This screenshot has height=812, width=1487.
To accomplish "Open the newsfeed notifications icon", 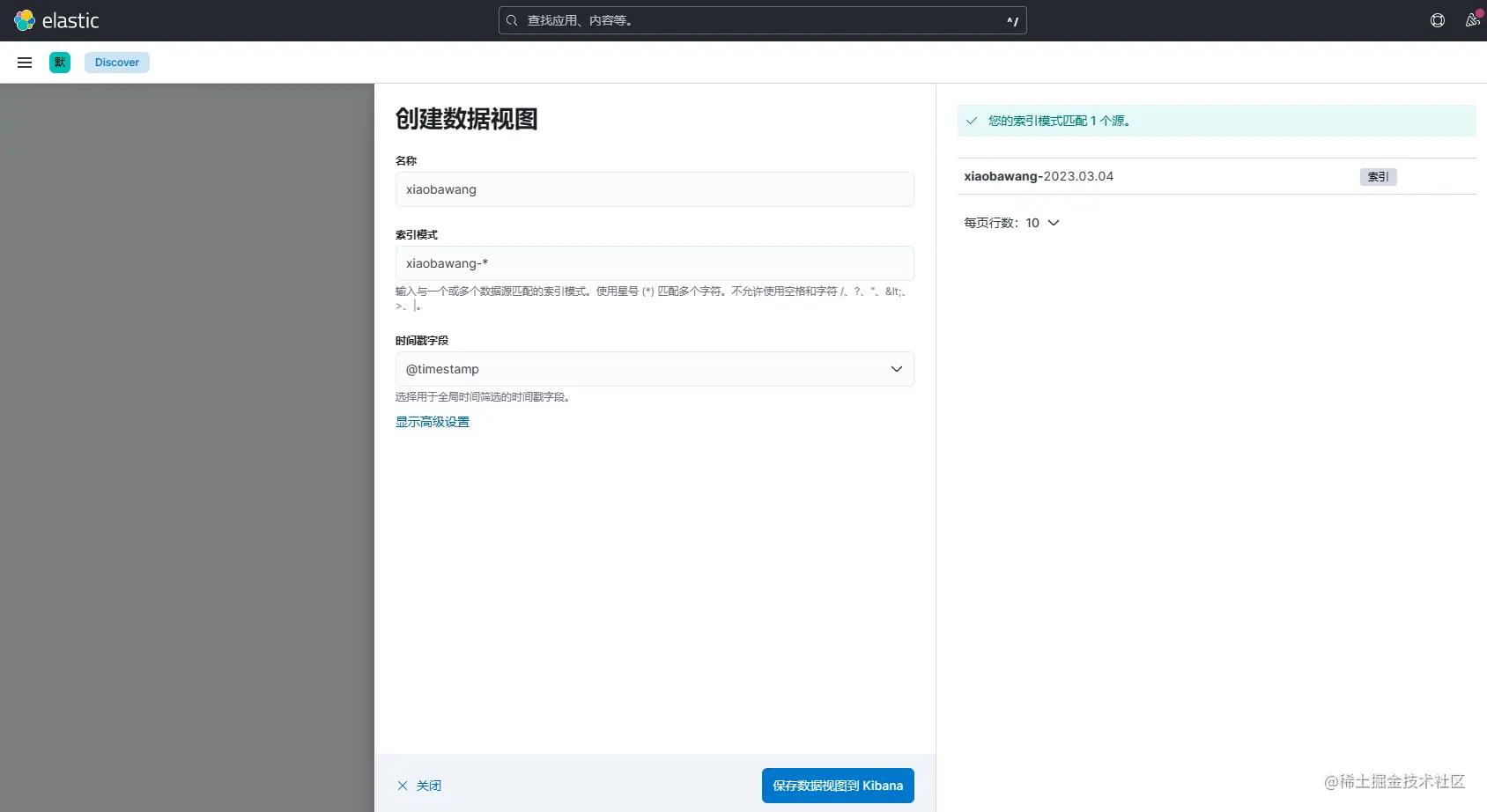I will pos(1471,19).
